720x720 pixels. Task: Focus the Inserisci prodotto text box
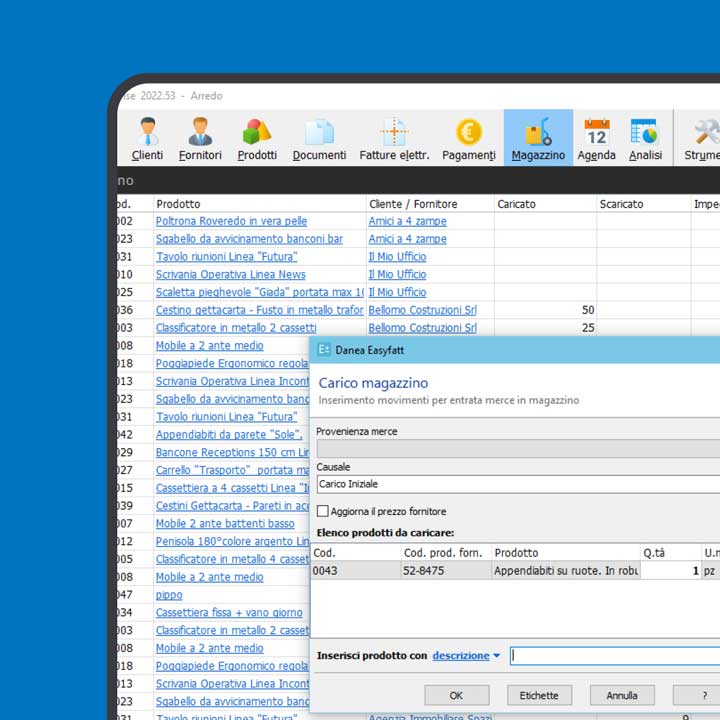[615, 656]
